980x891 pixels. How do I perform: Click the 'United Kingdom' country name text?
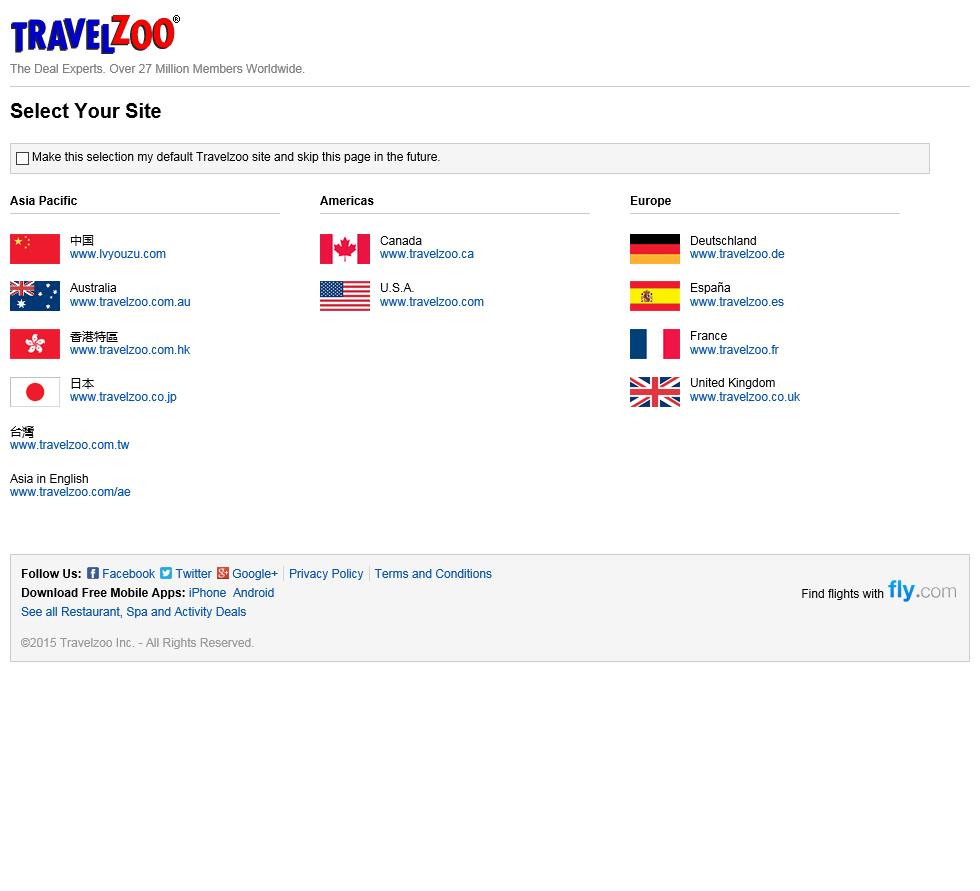(732, 382)
